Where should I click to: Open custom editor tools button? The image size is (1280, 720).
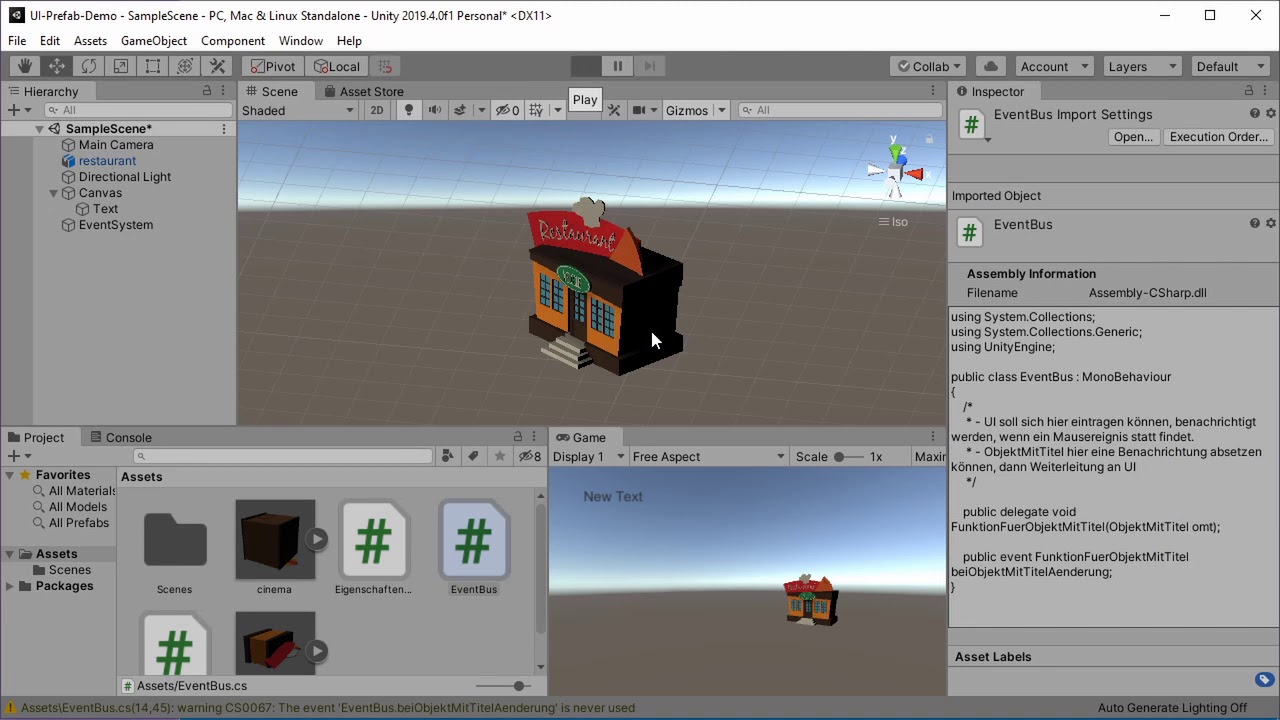pos(217,66)
